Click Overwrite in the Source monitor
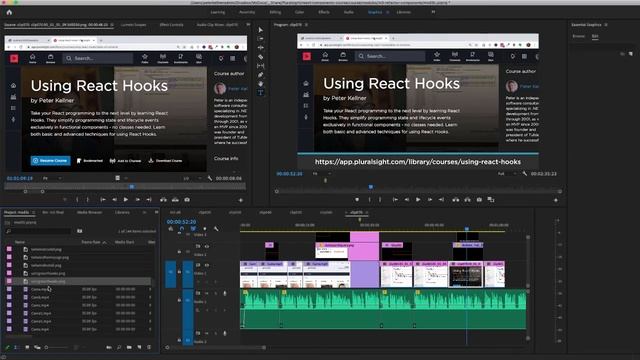This screenshot has height=360, width=640. [175, 200]
